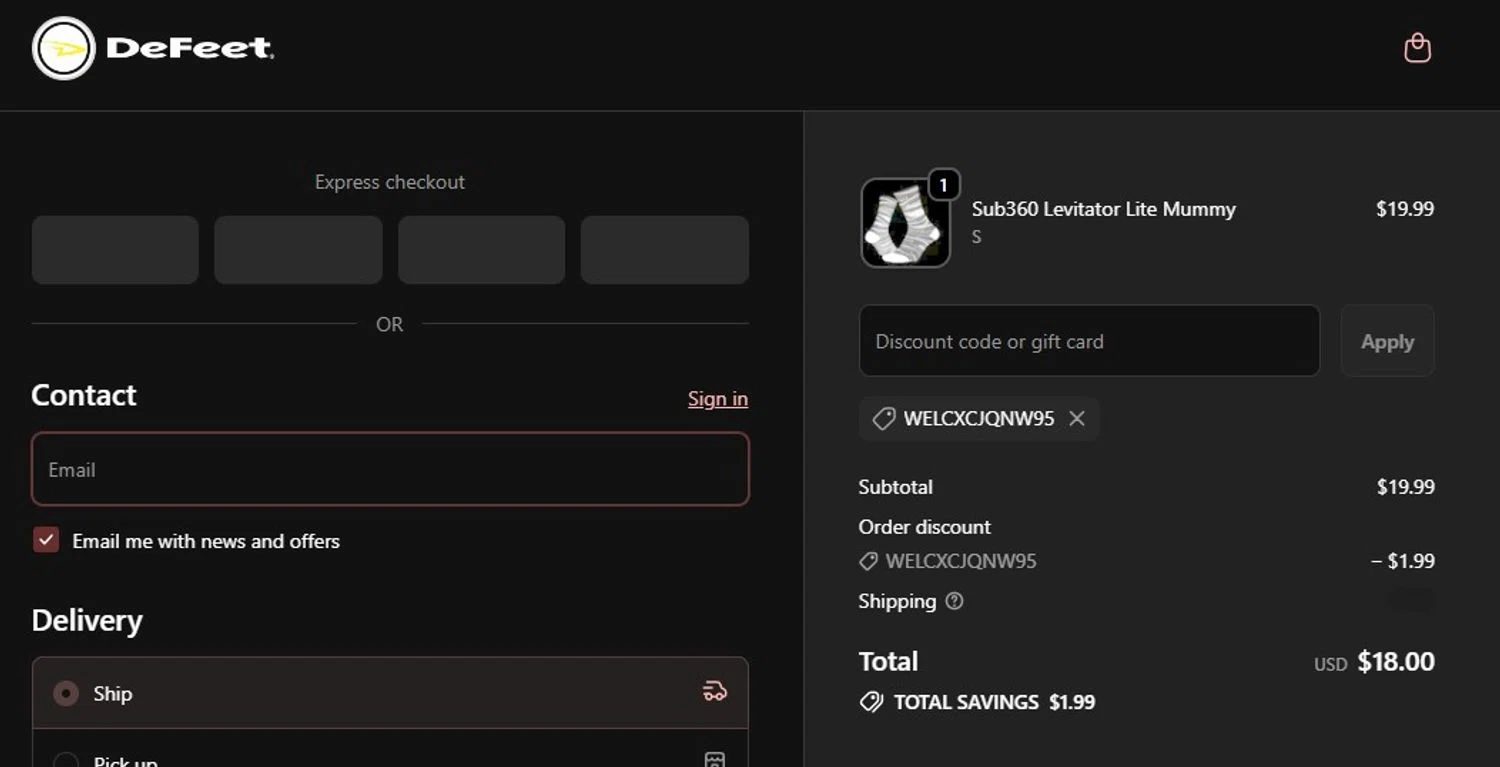This screenshot has height=767, width=1500.
Task: Click the tag icon beside the Order discount code
Action: tap(868, 562)
